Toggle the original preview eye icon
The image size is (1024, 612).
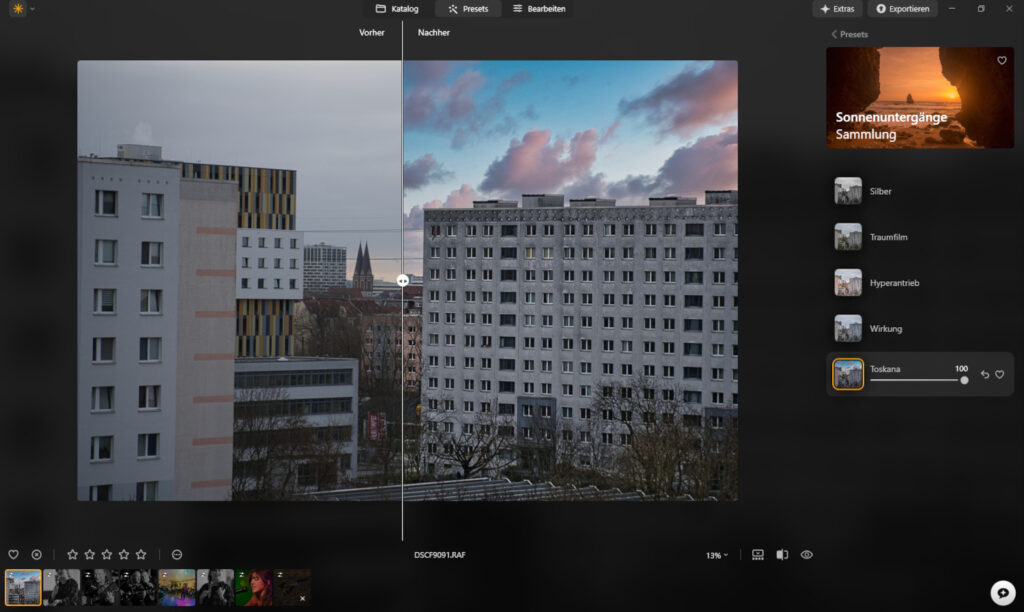(x=806, y=554)
